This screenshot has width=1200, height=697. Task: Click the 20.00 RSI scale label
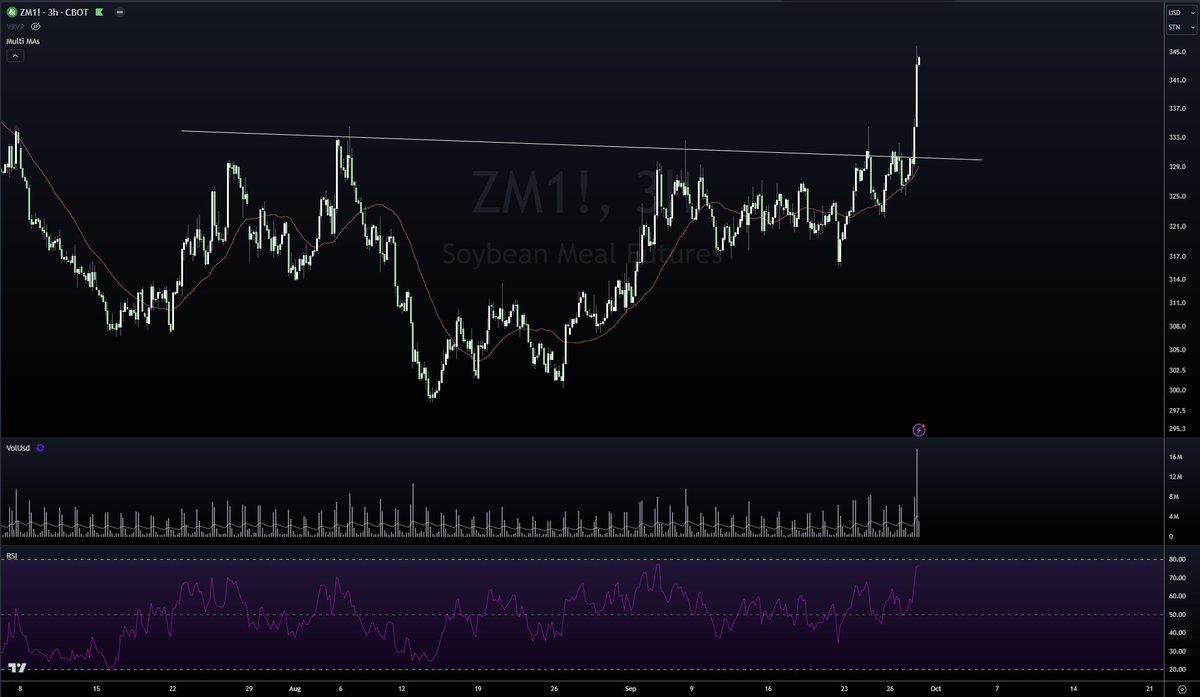point(1177,669)
